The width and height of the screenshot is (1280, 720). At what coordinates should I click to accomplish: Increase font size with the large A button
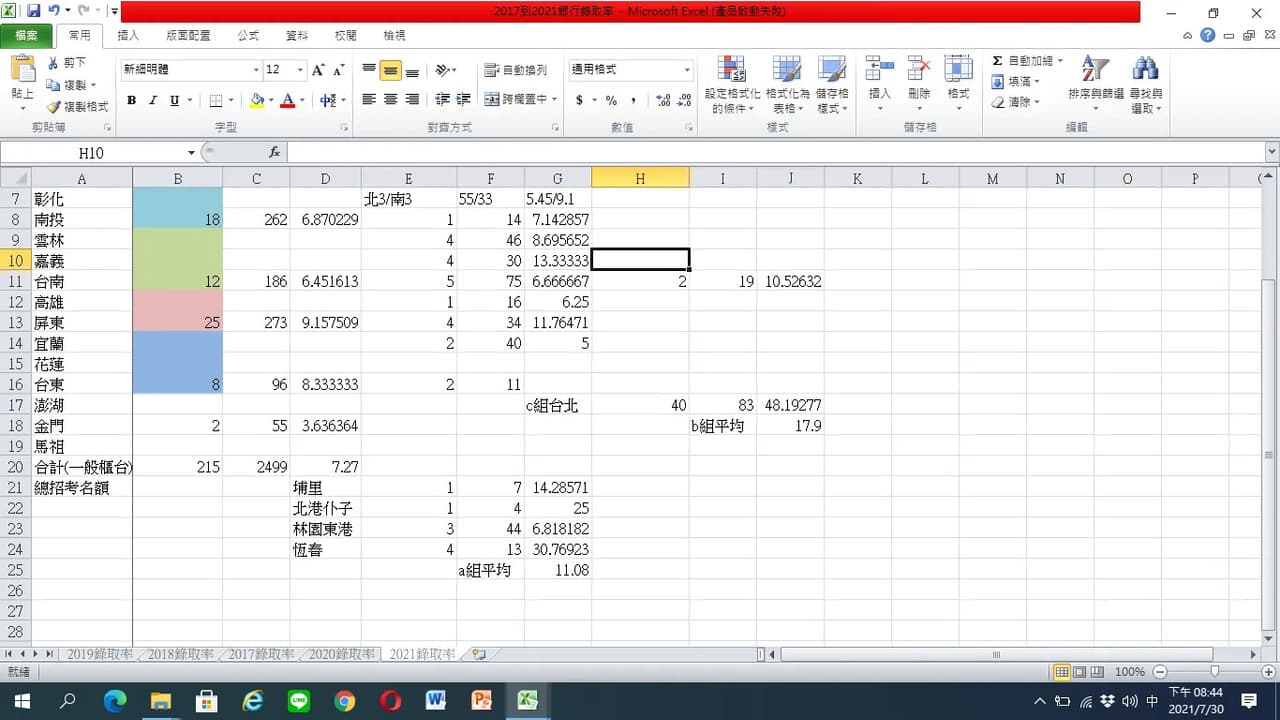[x=318, y=70]
